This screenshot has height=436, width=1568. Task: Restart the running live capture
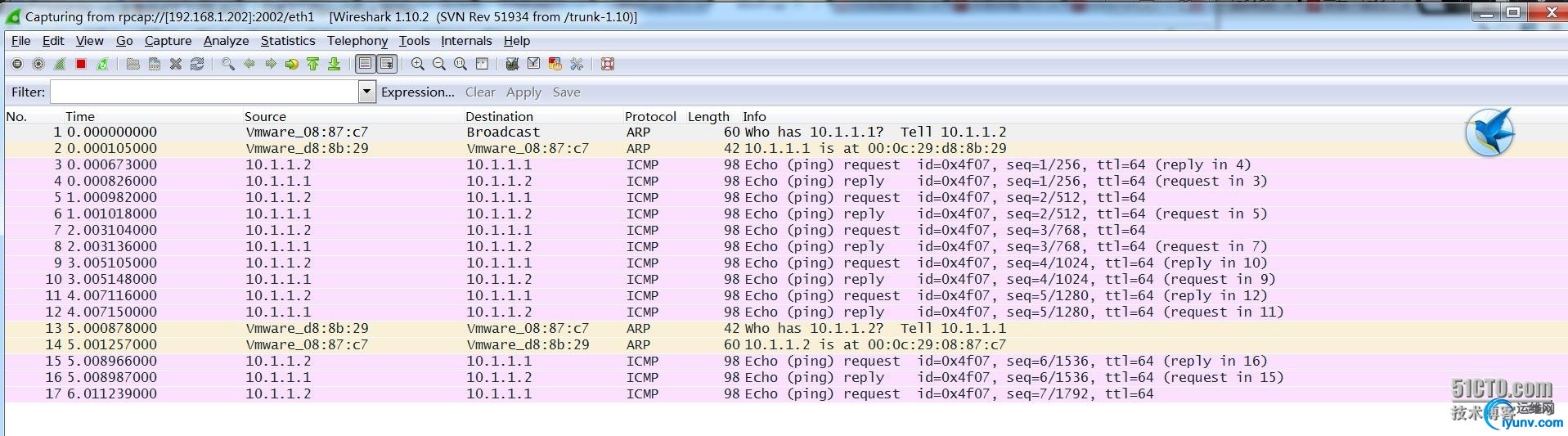pyautogui.click(x=101, y=64)
